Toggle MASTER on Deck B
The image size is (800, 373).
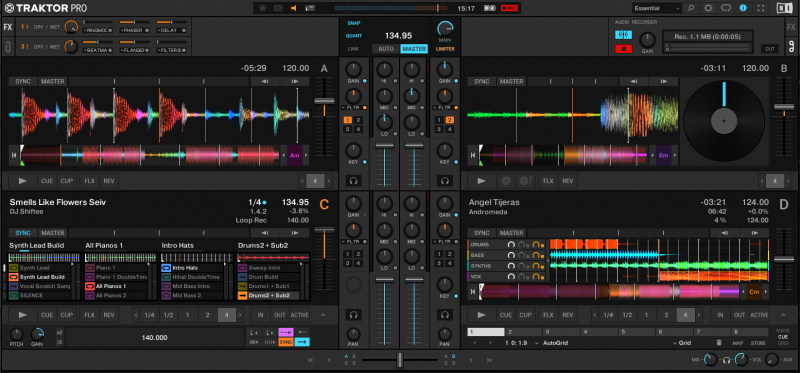[511, 81]
